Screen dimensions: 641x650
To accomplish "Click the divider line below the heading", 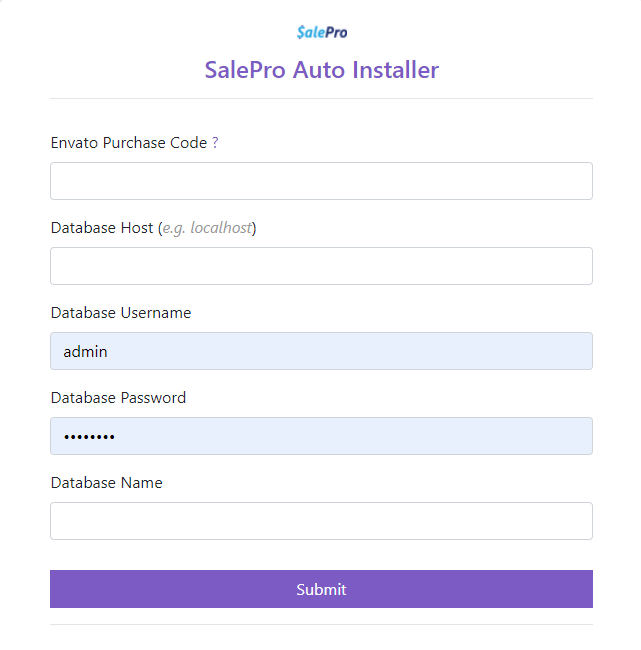I will point(321,99).
